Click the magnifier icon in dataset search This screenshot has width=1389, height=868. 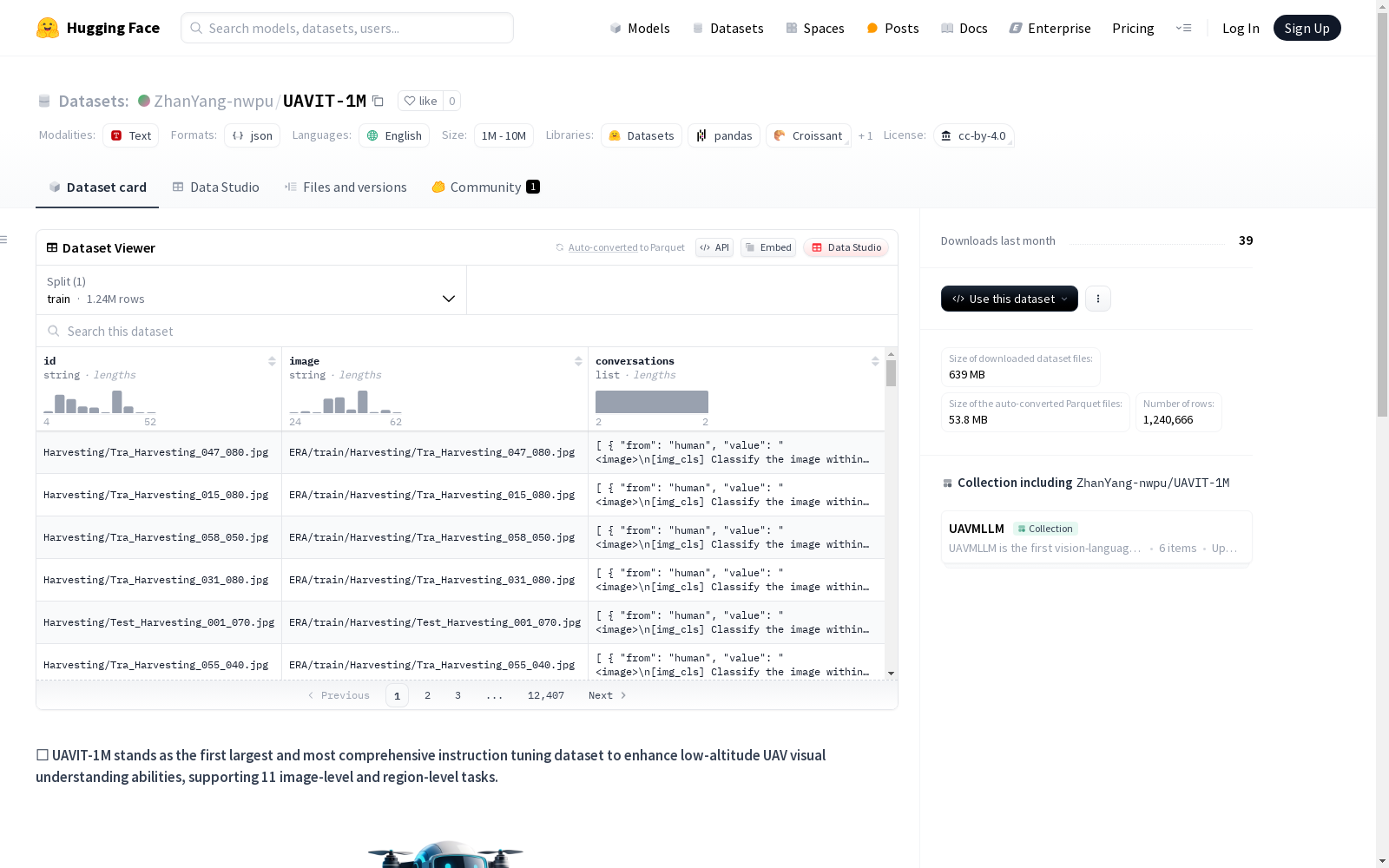tap(54, 331)
